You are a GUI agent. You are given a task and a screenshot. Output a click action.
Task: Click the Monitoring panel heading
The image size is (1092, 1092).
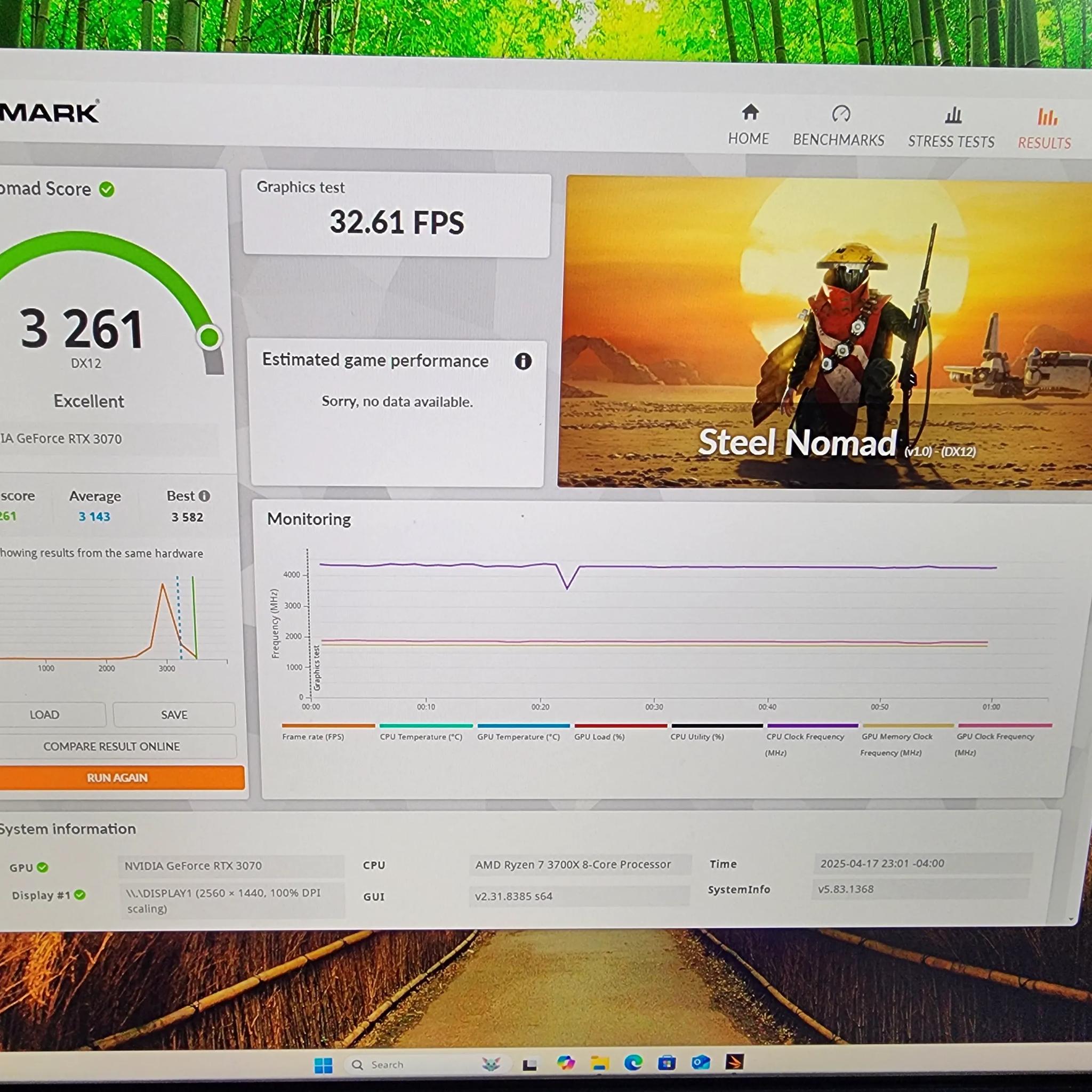[309, 519]
